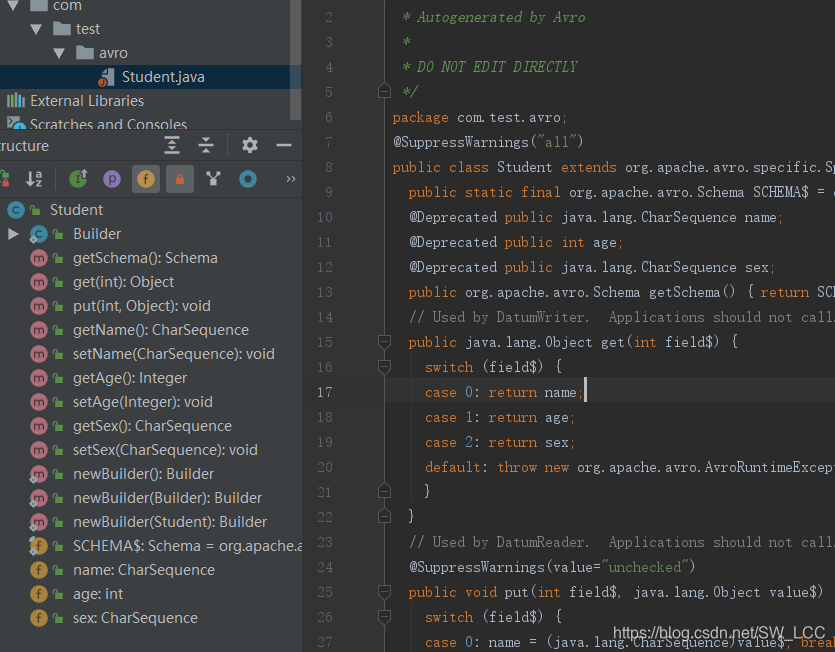Fold put method at line 25 gutter
Screen dimensions: 835x652
pyautogui.click(x=384, y=592)
